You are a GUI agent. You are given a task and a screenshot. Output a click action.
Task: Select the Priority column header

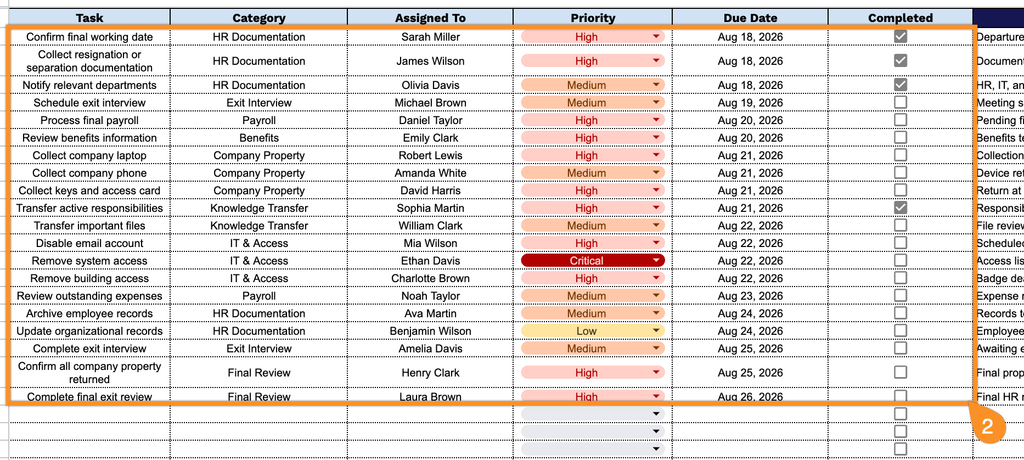(592, 18)
